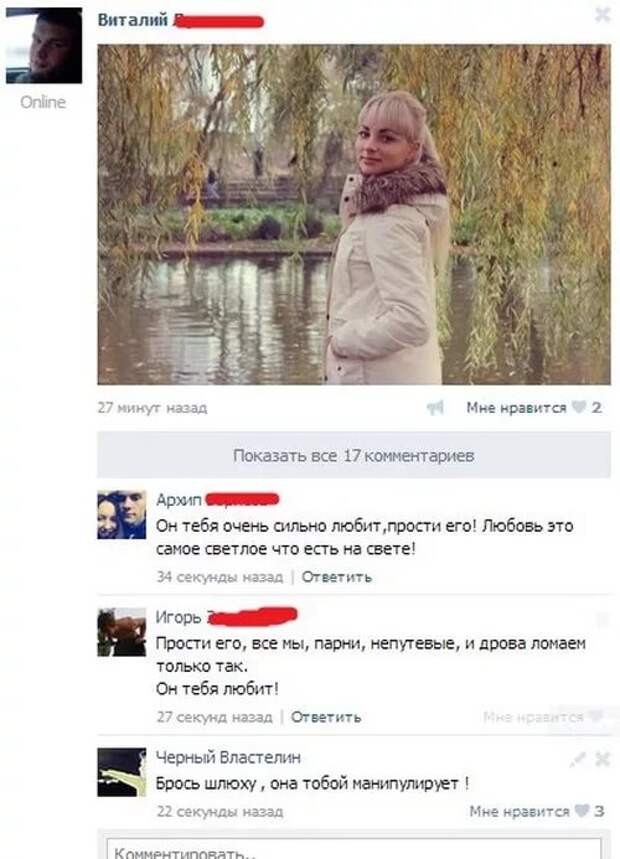Open Черный Властелин profile name
The image size is (620, 859).
coord(228,758)
